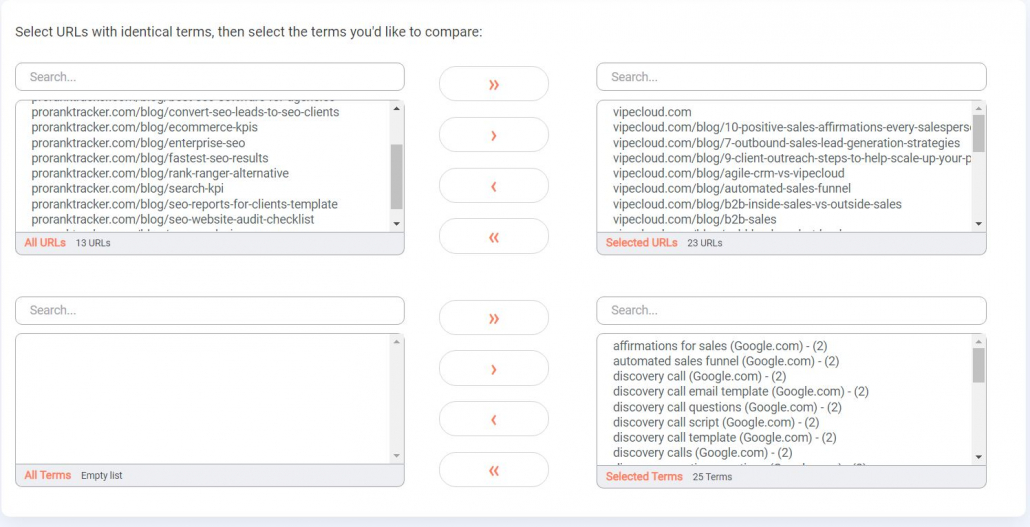Select vipecloud.com/blog/b2b-sales URL
This screenshot has height=527, width=1030.
pos(694,219)
